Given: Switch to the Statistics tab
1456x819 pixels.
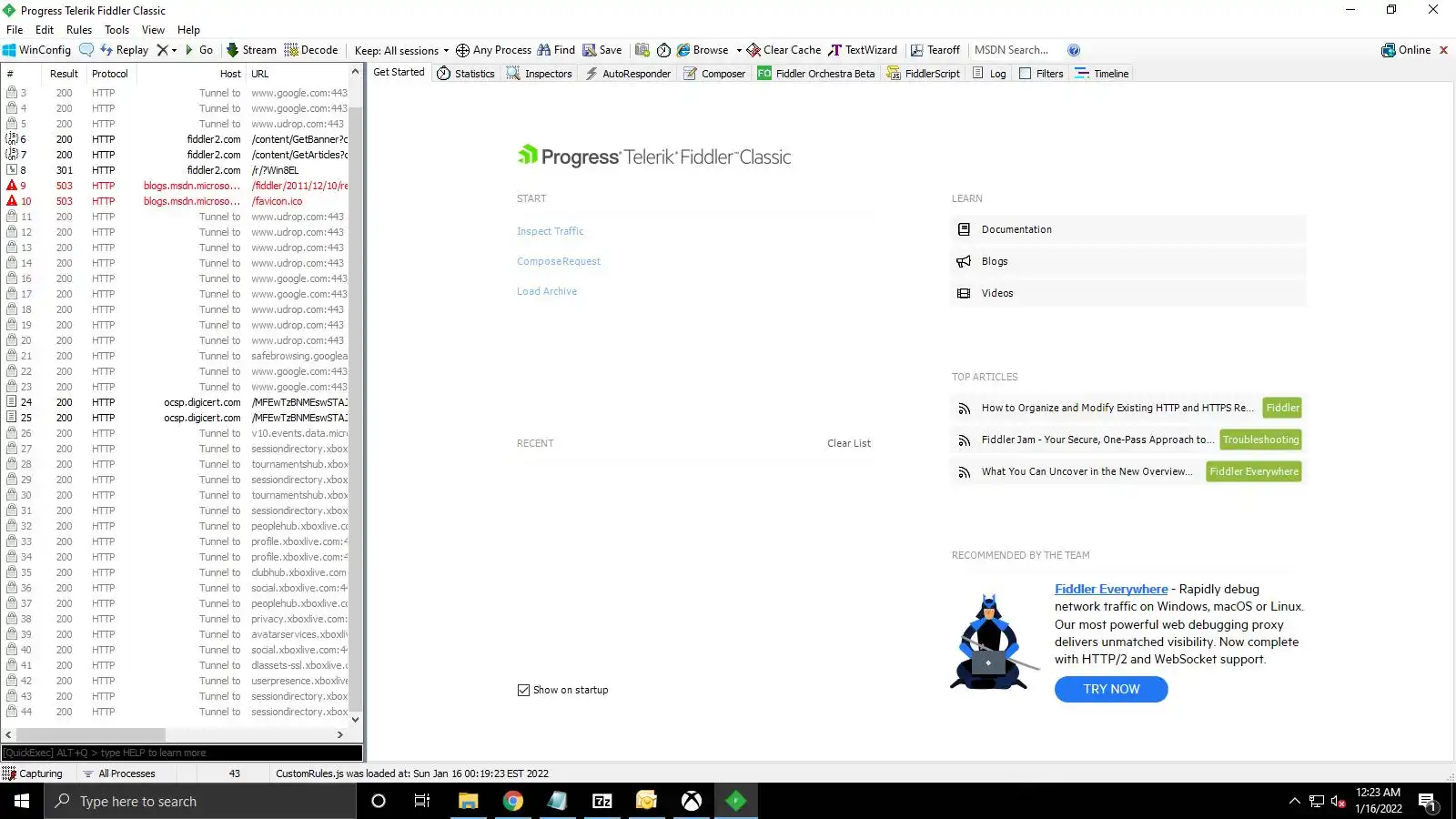Looking at the screenshot, I should coord(466,74).
